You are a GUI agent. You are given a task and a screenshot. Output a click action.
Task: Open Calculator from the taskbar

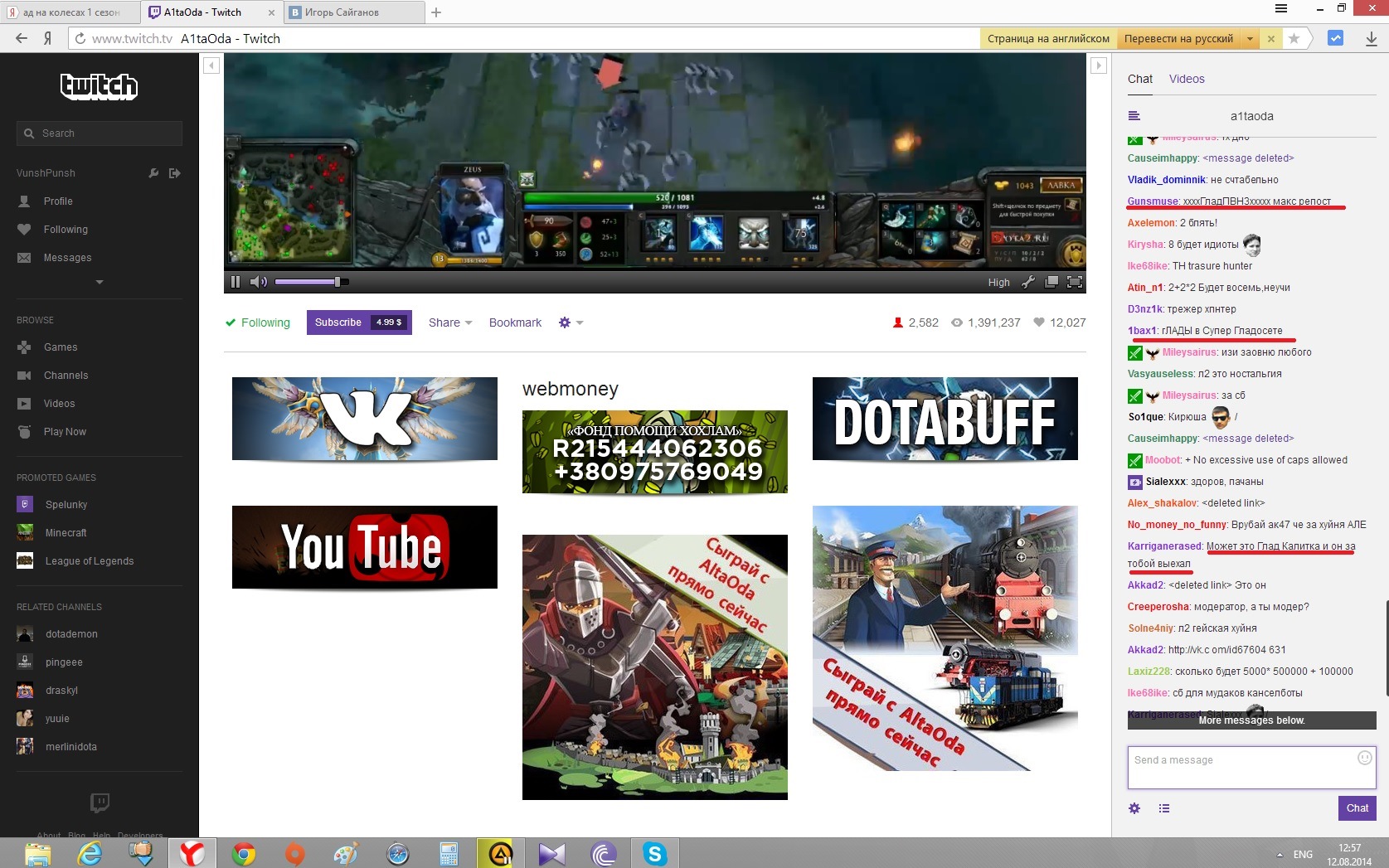(449, 853)
